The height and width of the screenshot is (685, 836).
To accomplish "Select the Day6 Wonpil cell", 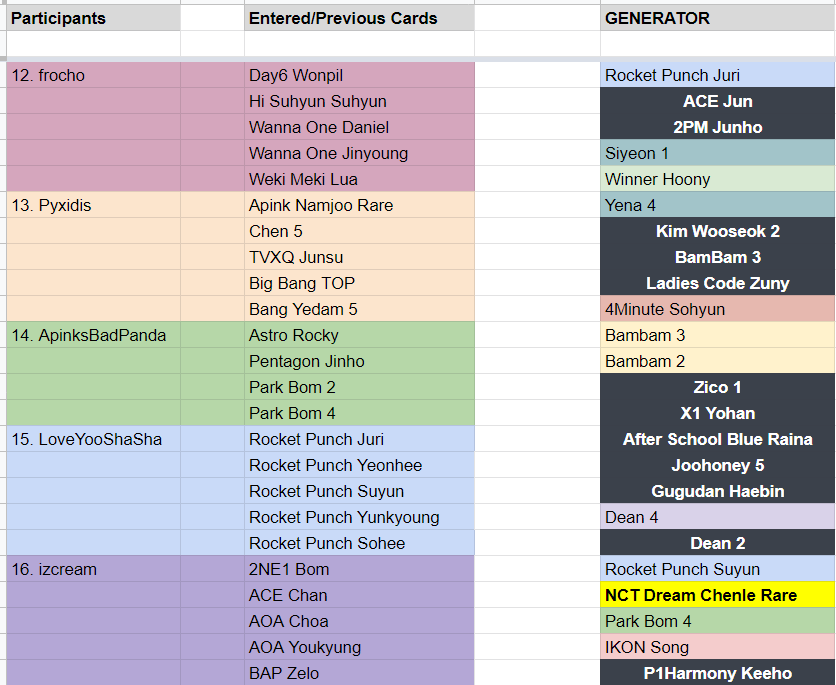I will point(359,75).
